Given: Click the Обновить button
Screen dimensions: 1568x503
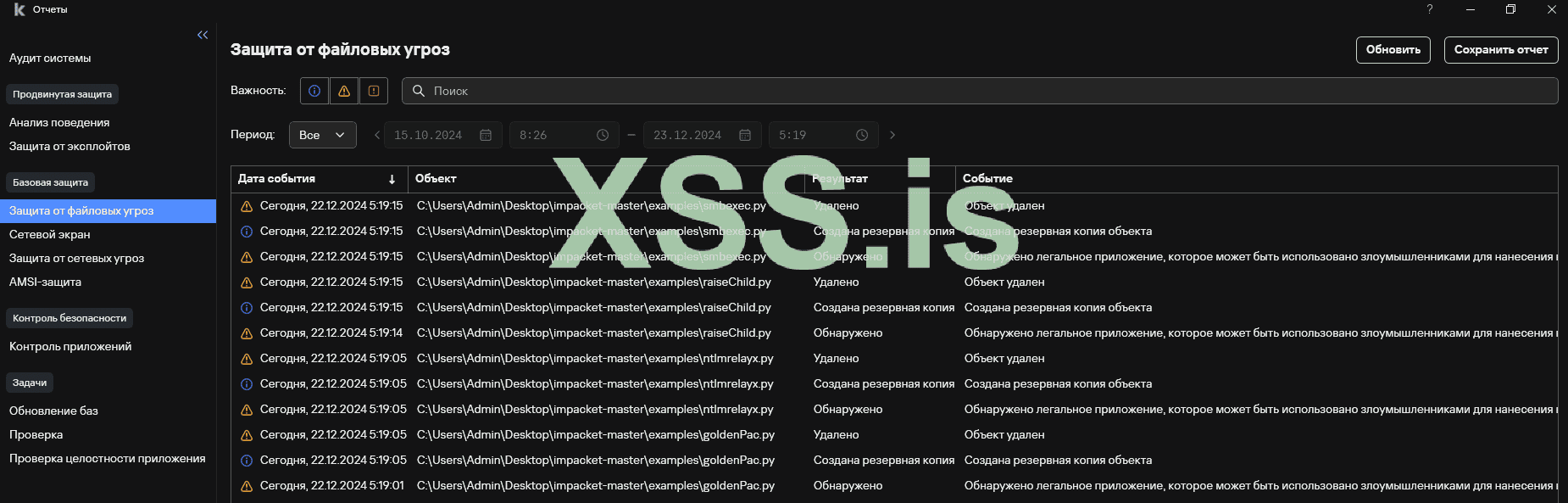Looking at the screenshot, I should [1393, 50].
